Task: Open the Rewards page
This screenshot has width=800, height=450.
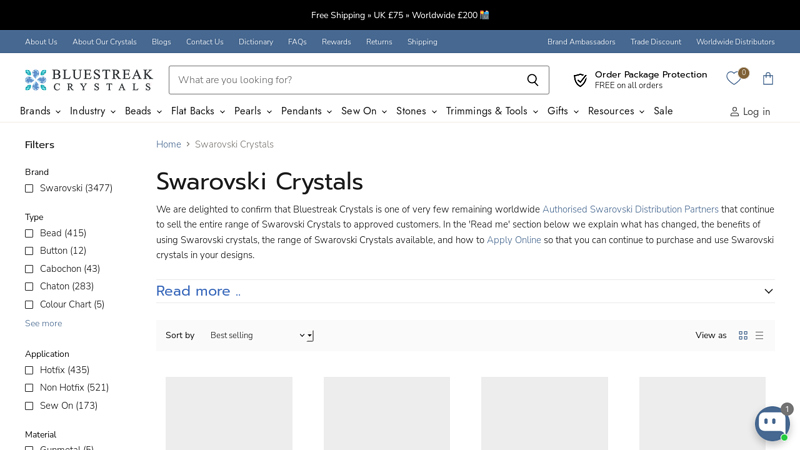Action: click(336, 42)
